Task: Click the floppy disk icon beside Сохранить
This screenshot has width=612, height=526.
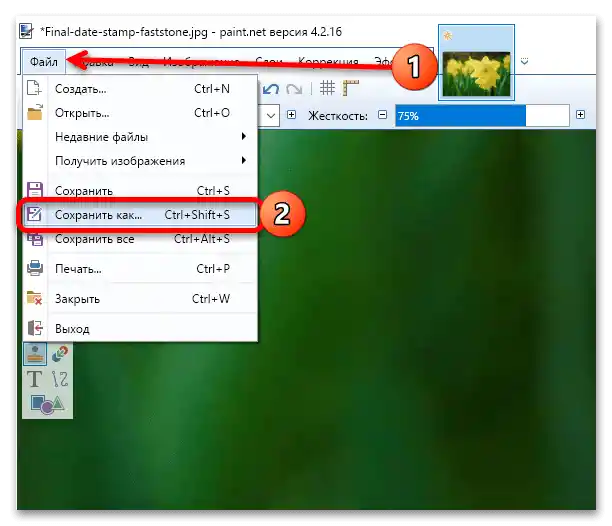Action: [x=34, y=190]
